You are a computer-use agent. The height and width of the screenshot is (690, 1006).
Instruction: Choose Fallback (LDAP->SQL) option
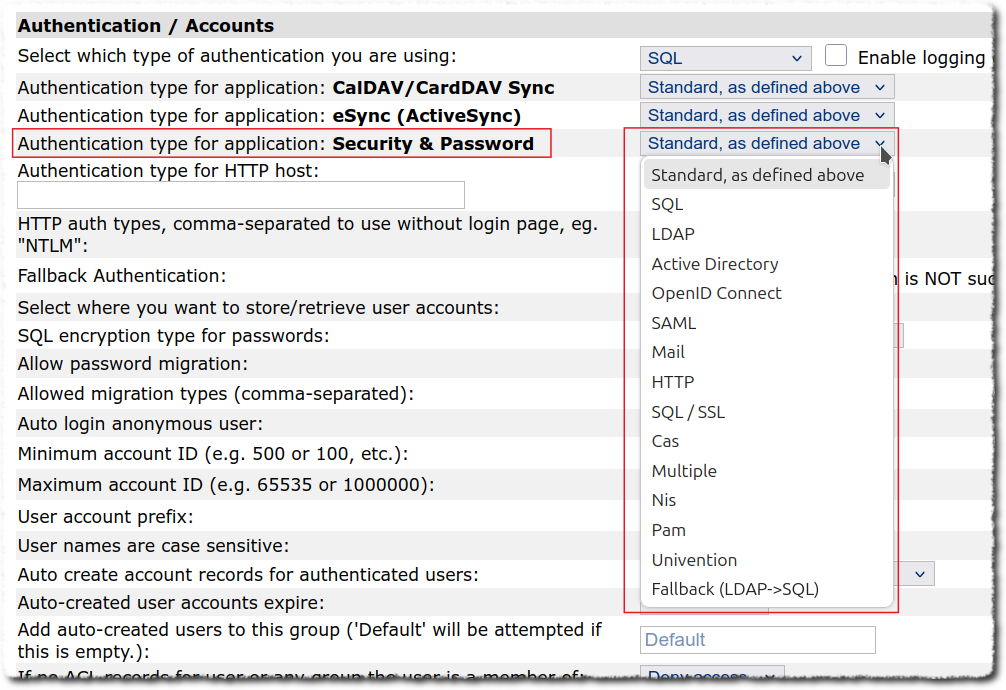click(734, 589)
